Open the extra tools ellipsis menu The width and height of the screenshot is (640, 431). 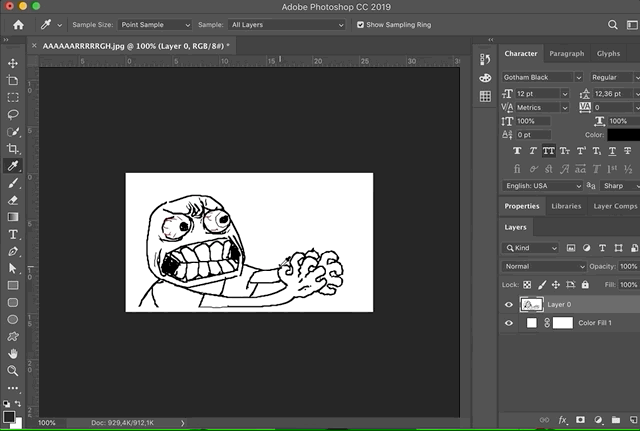[13, 388]
